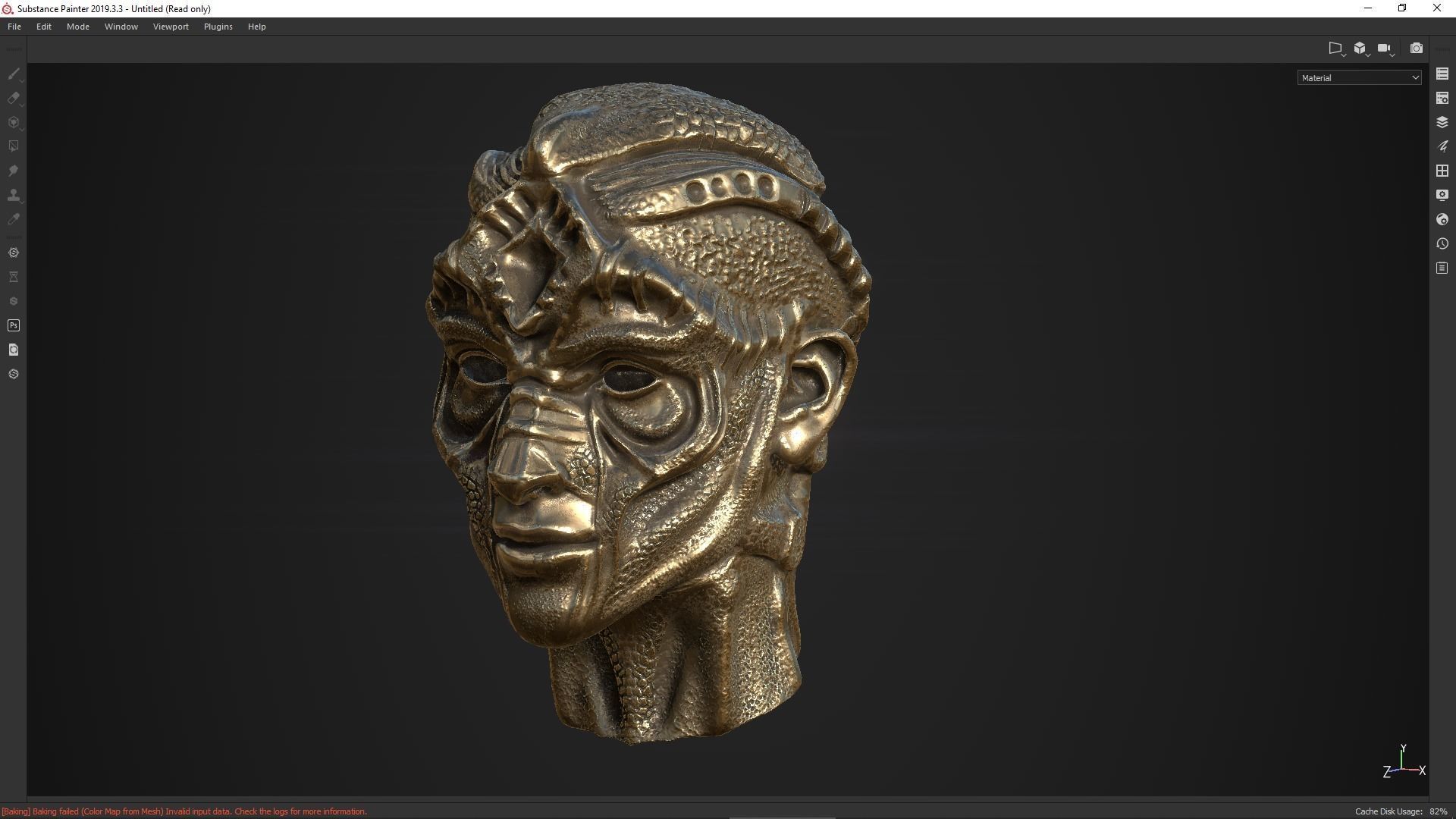
Task: Select the Smudge tool
Action: [14, 171]
